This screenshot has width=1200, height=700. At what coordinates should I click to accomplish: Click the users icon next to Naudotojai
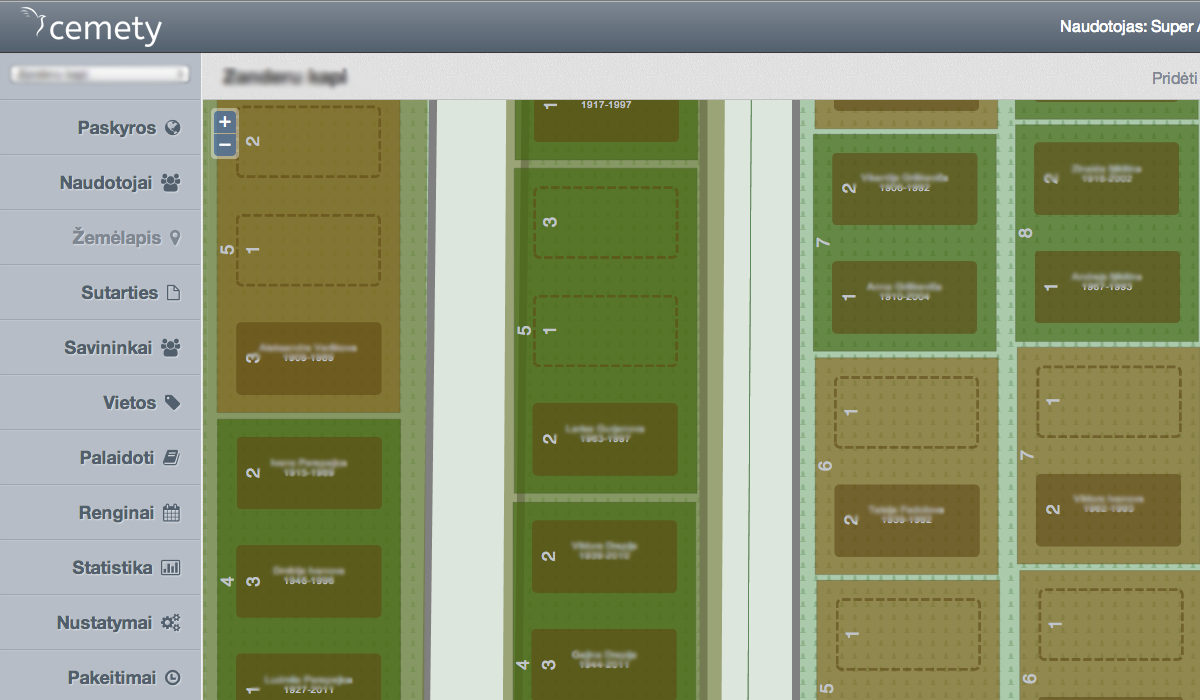(x=170, y=183)
